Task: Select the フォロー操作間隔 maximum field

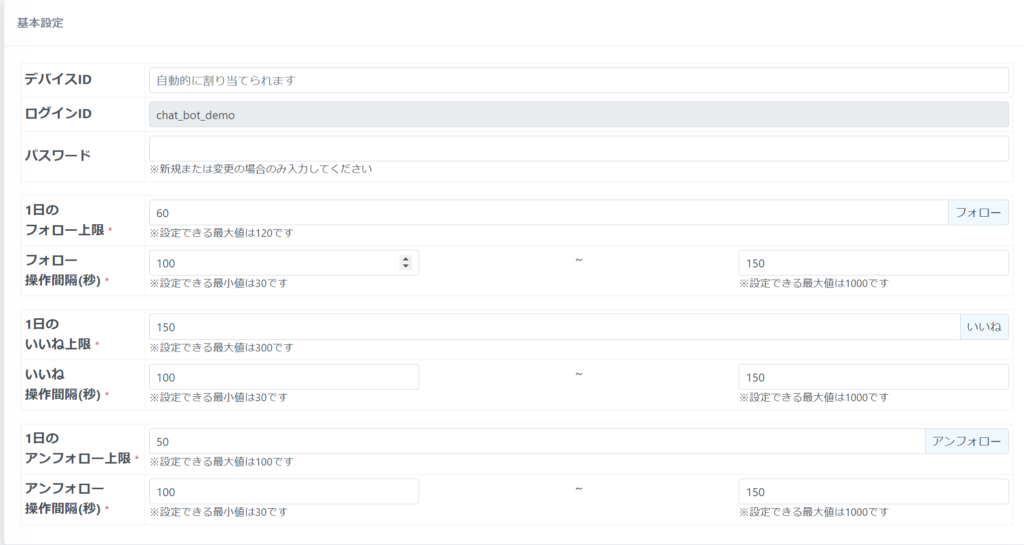Action: [x=873, y=263]
